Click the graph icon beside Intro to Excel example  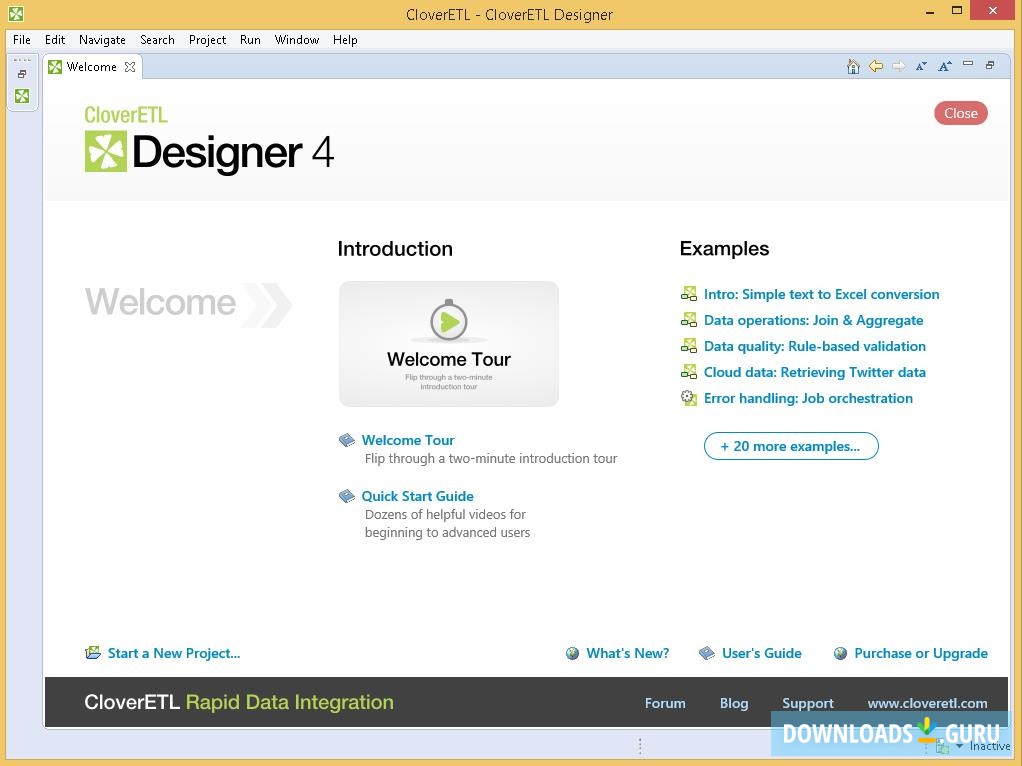pyautogui.click(x=689, y=293)
